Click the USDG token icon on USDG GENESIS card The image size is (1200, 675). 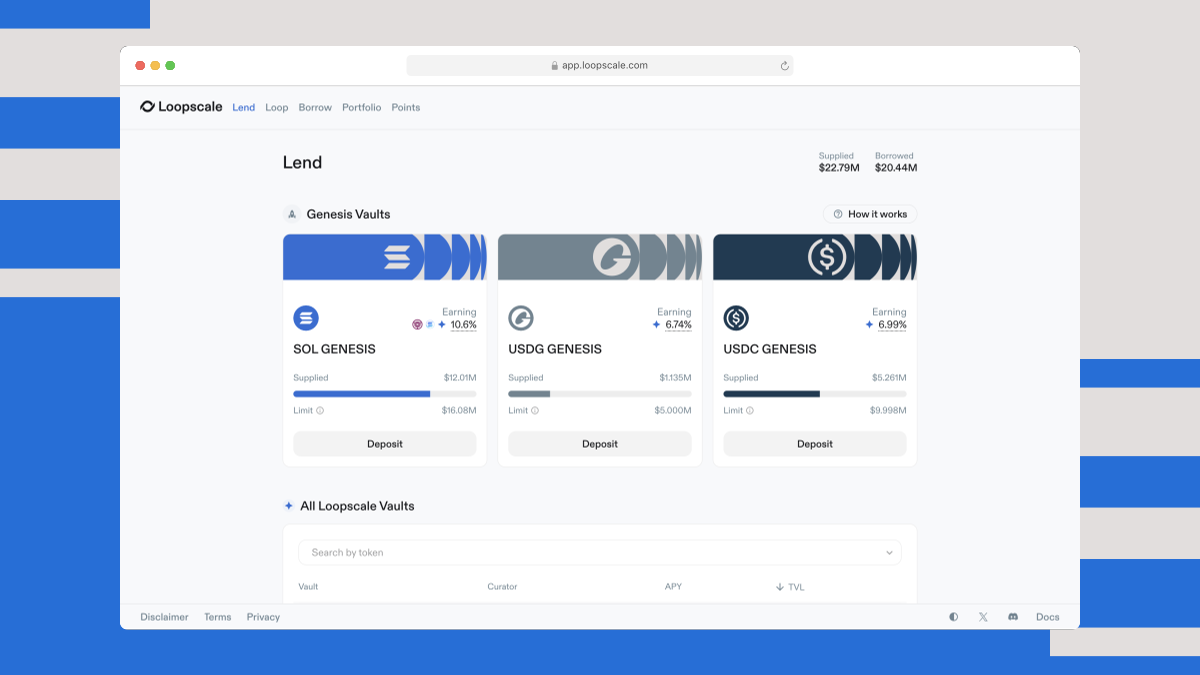[521, 319]
